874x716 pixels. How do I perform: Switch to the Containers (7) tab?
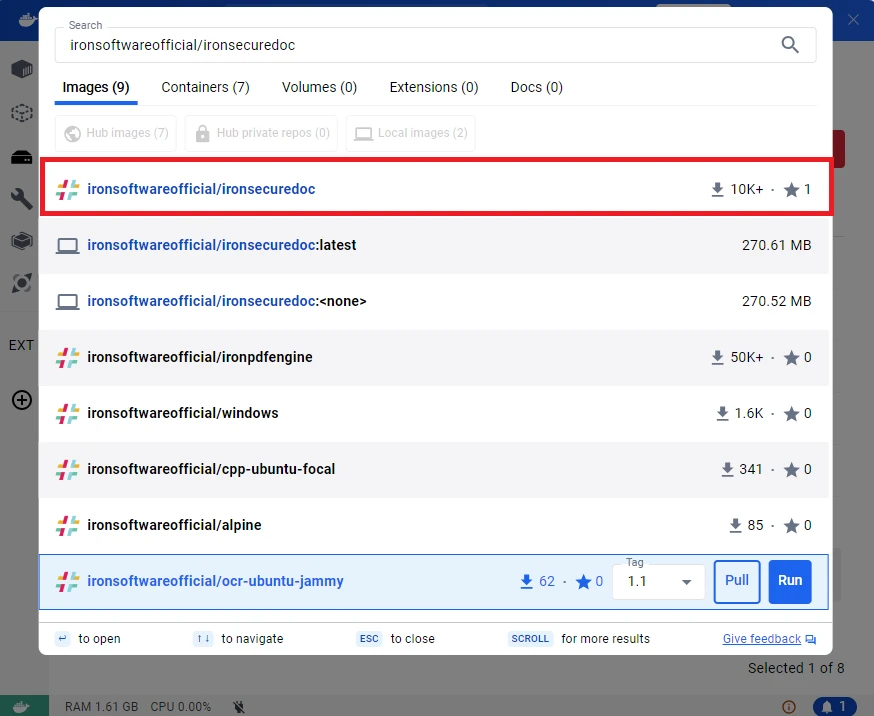pyautogui.click(x=205, y=87)
